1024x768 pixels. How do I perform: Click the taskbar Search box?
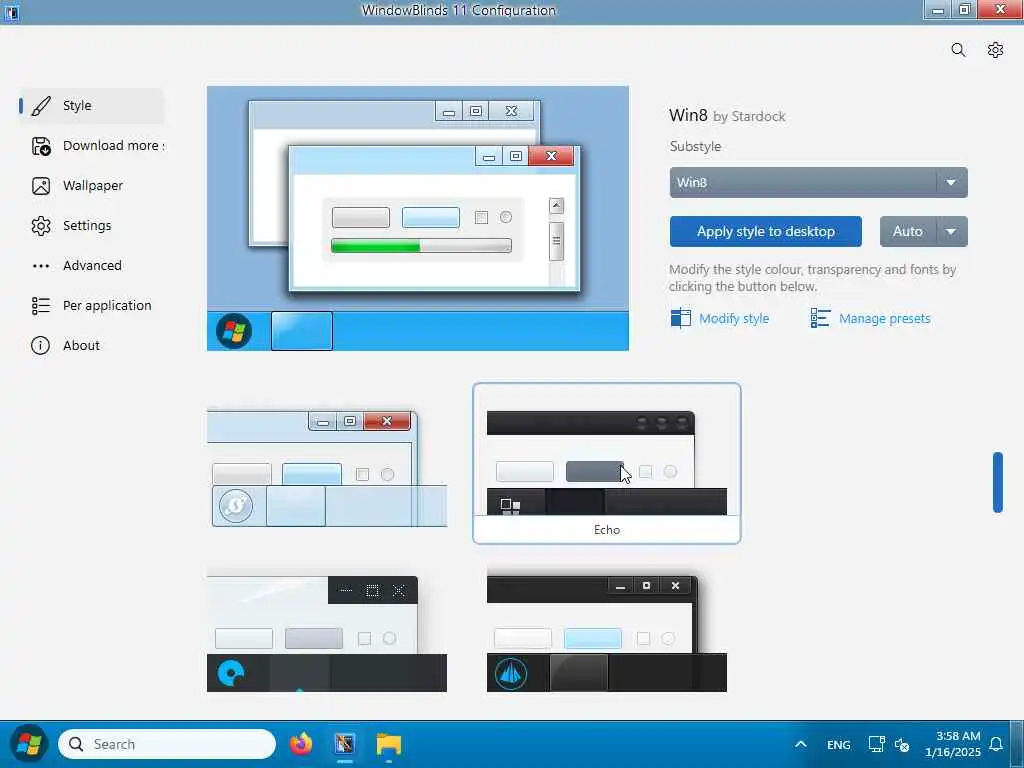pyautogui.click(x=167, y=744)
